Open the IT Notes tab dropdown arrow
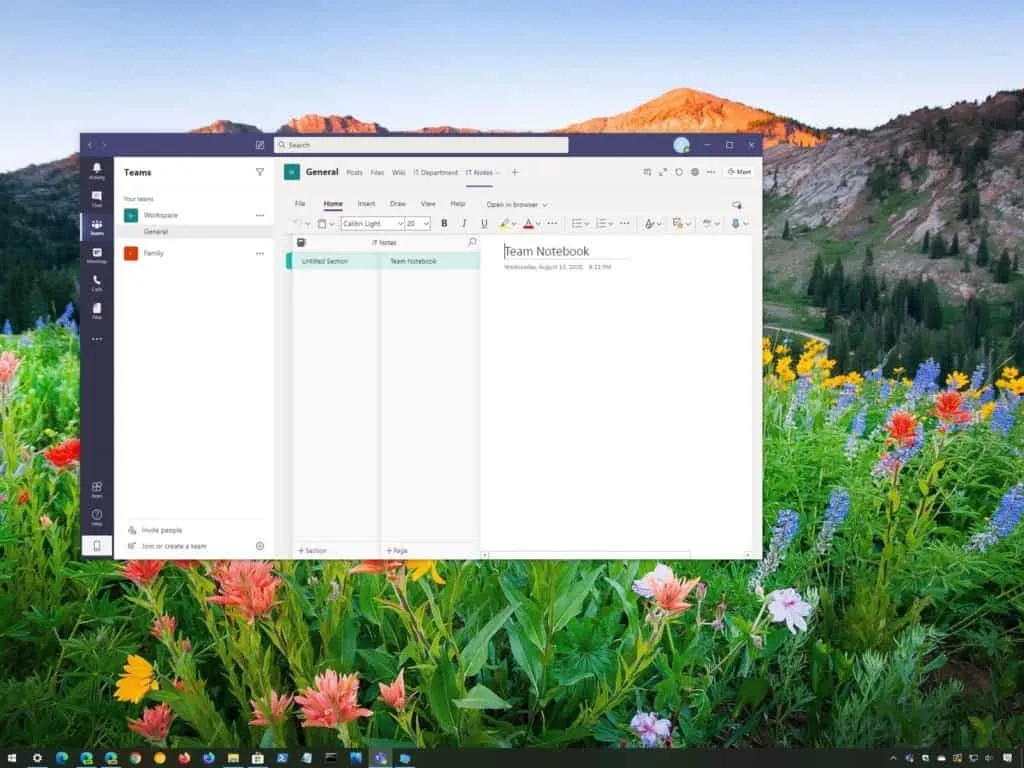 [496, 171]
